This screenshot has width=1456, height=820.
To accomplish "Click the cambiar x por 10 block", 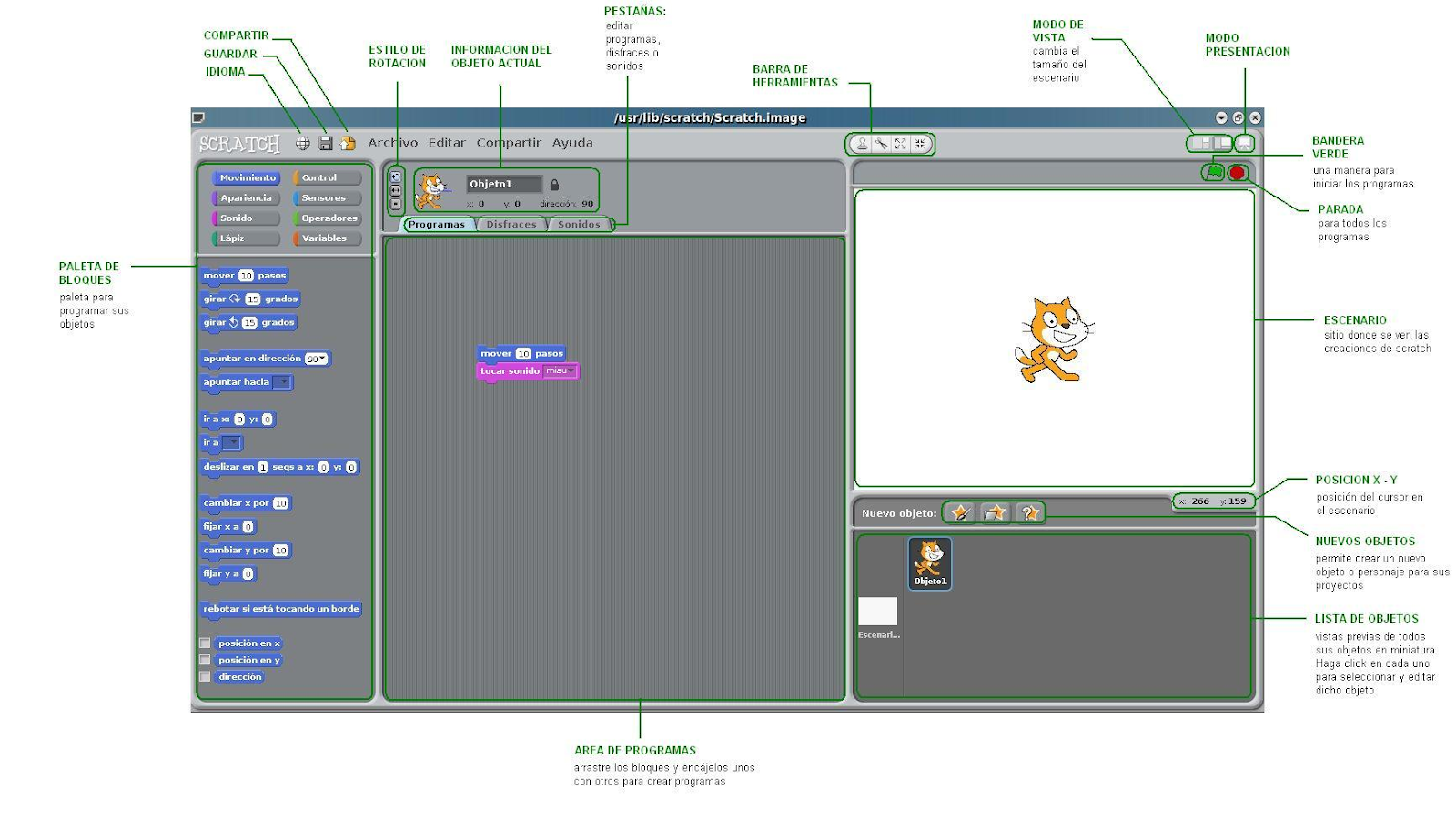I will pos(246,503).
